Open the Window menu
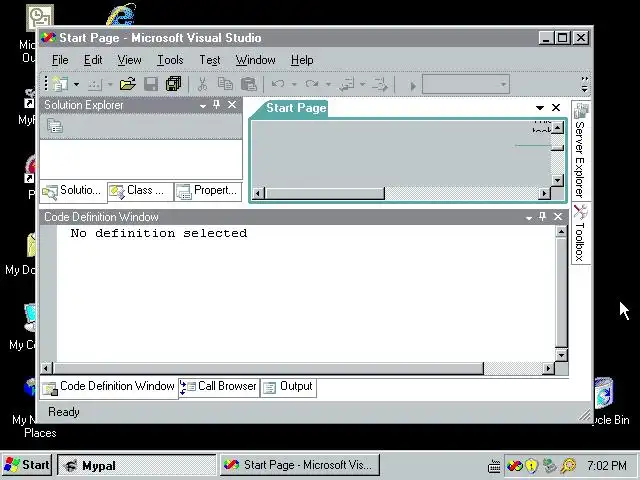This screenshot has height=480, width=640. point(256,60)
